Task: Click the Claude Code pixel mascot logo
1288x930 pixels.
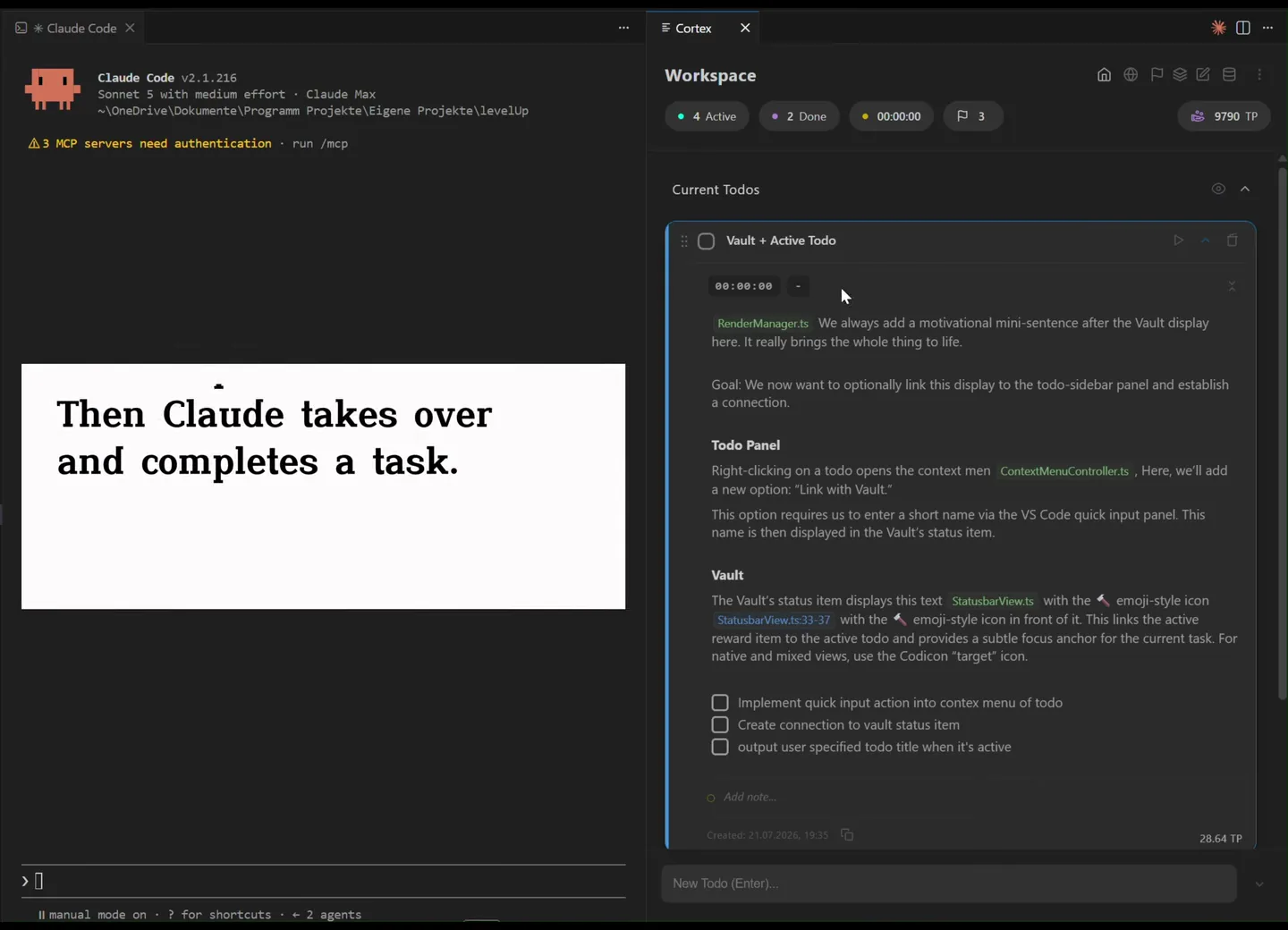Action: pos(53,89)
